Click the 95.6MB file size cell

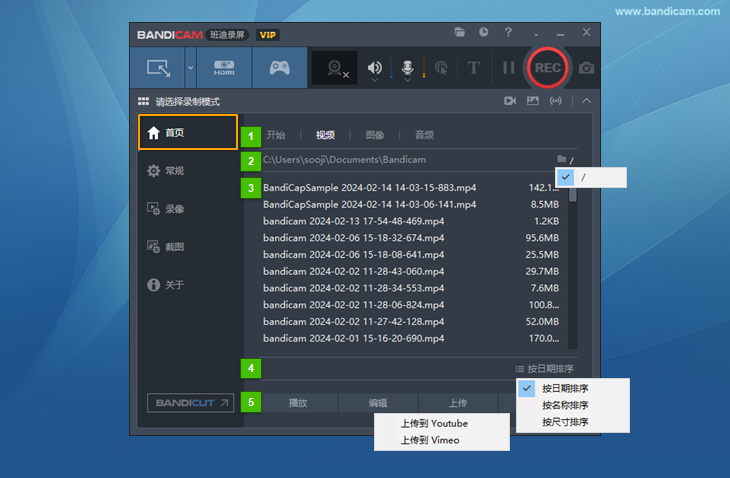pyautogui.click(x=542, y=238)
